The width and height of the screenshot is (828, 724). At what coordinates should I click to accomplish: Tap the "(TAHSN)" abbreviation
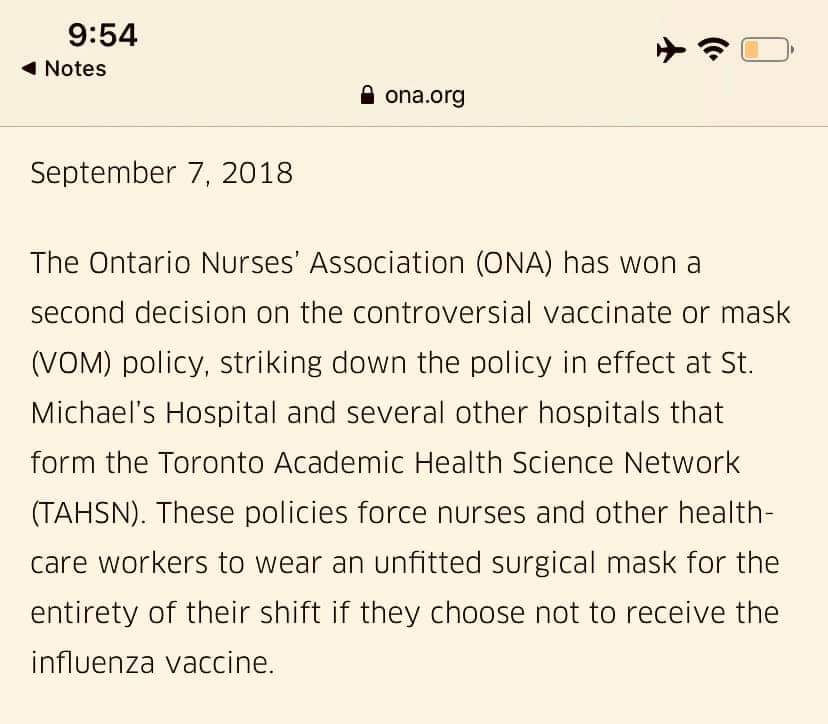click(x=86, y=513)
